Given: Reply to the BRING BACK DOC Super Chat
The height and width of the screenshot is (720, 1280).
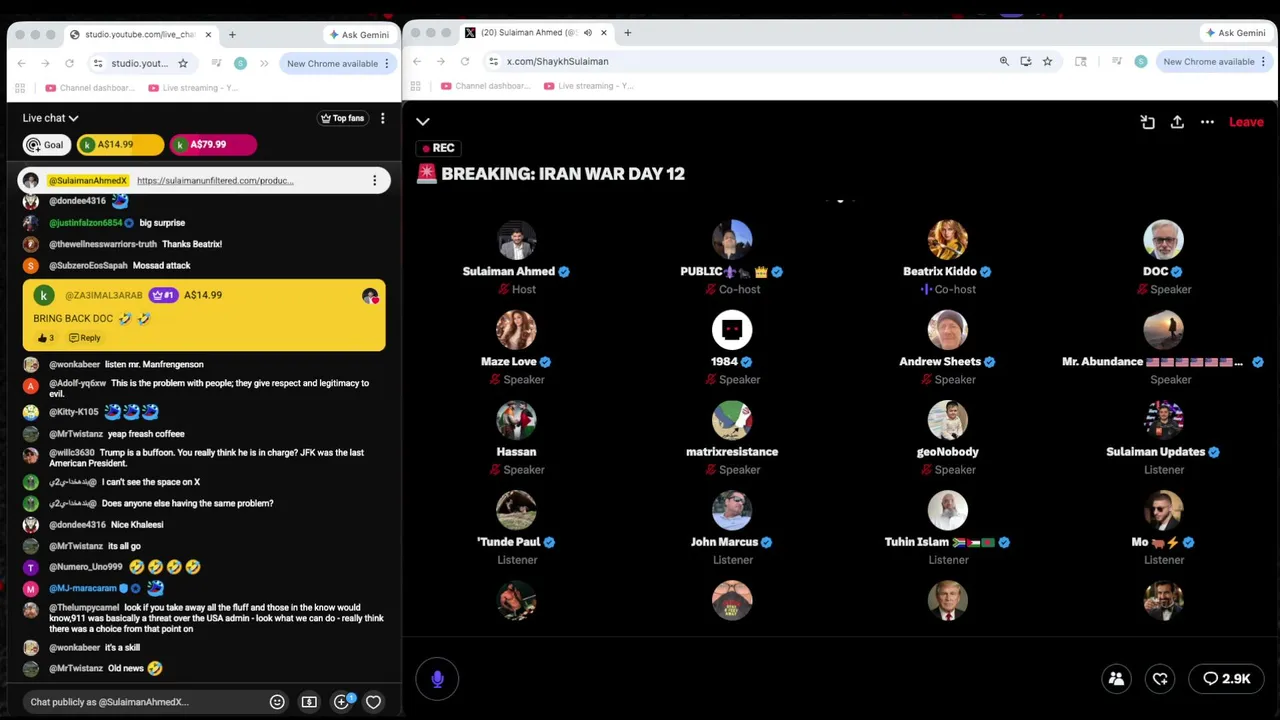Looking at the screenshot, I should pos(84,338).
